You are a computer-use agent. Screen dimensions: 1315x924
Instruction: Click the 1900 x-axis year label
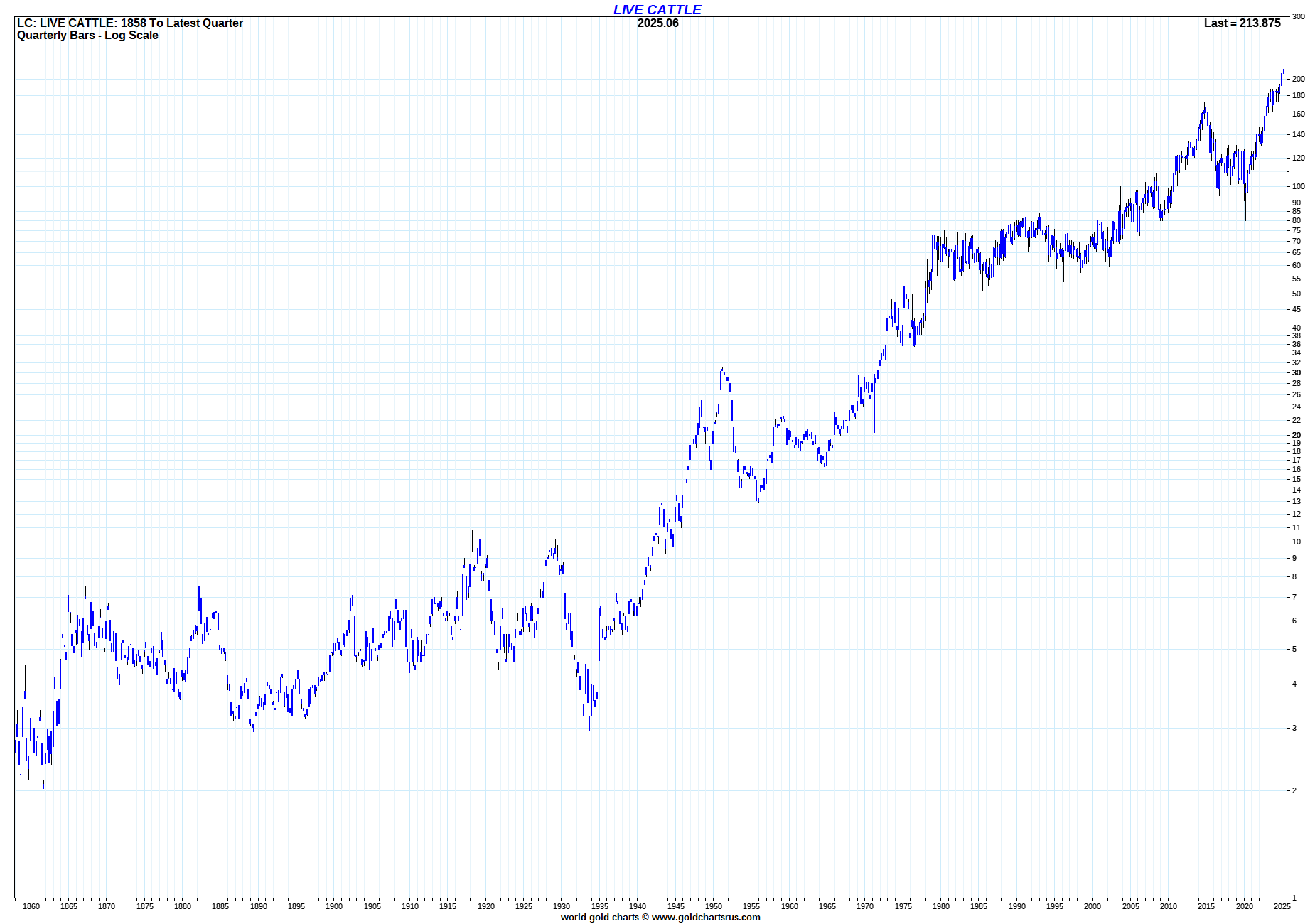click(334, 906)
